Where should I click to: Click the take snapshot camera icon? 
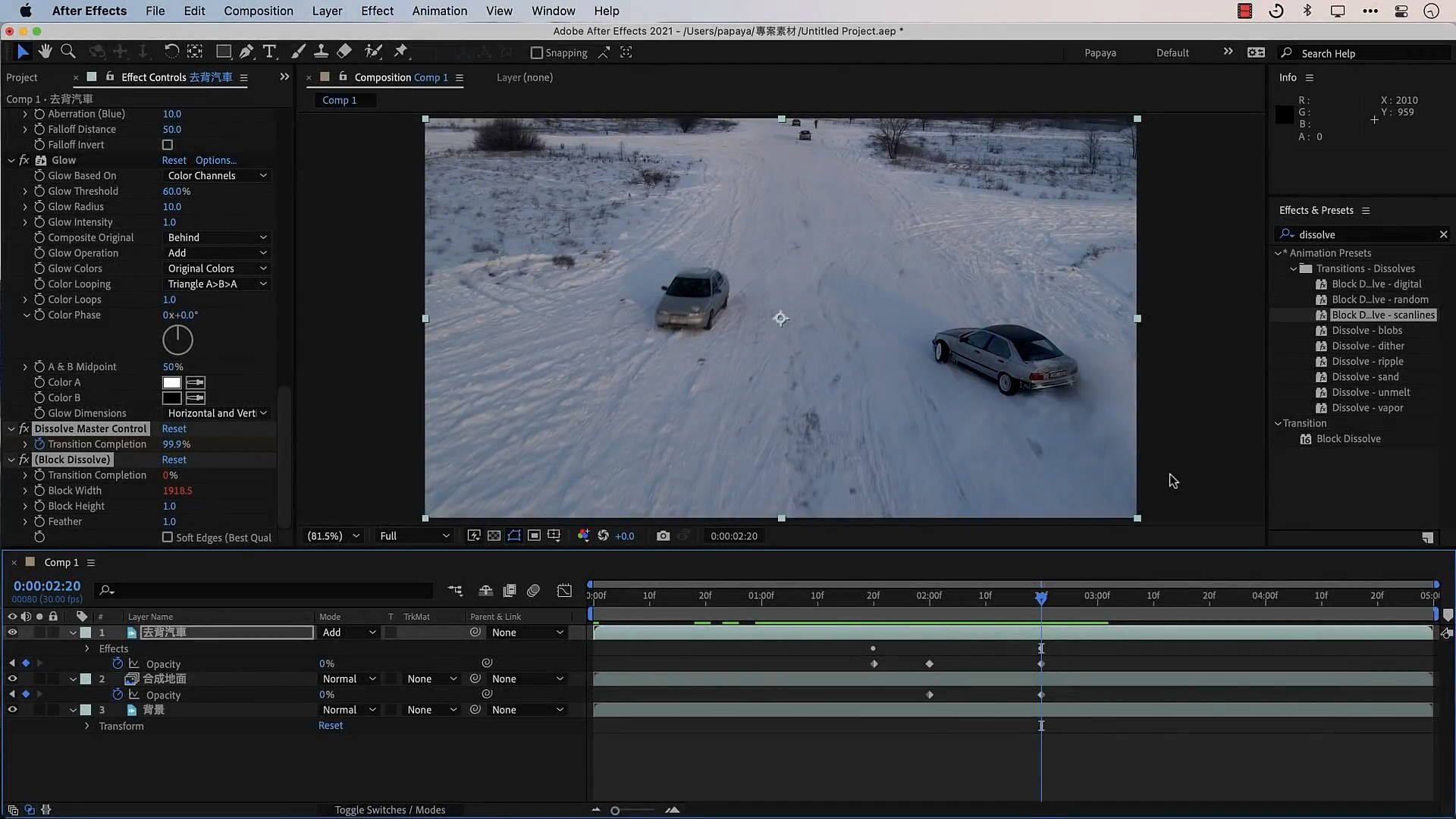[663, 536]
